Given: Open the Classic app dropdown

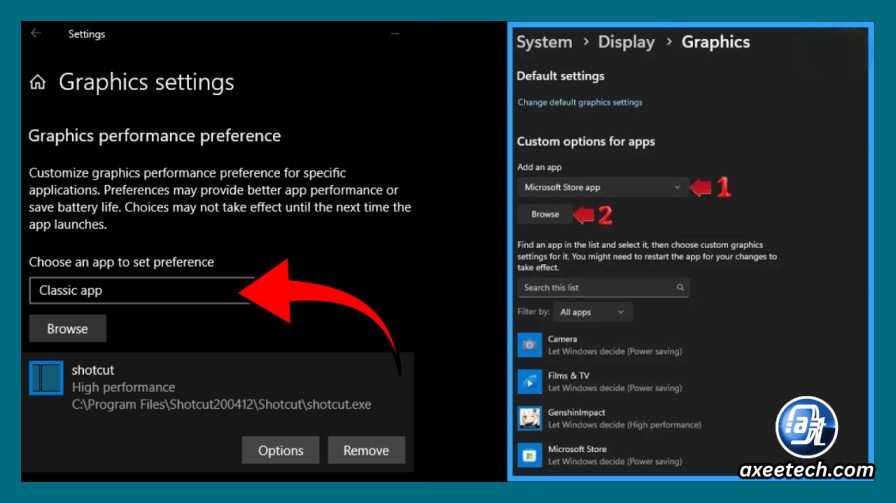Looking at the screenshot, I should coord(141,290).
